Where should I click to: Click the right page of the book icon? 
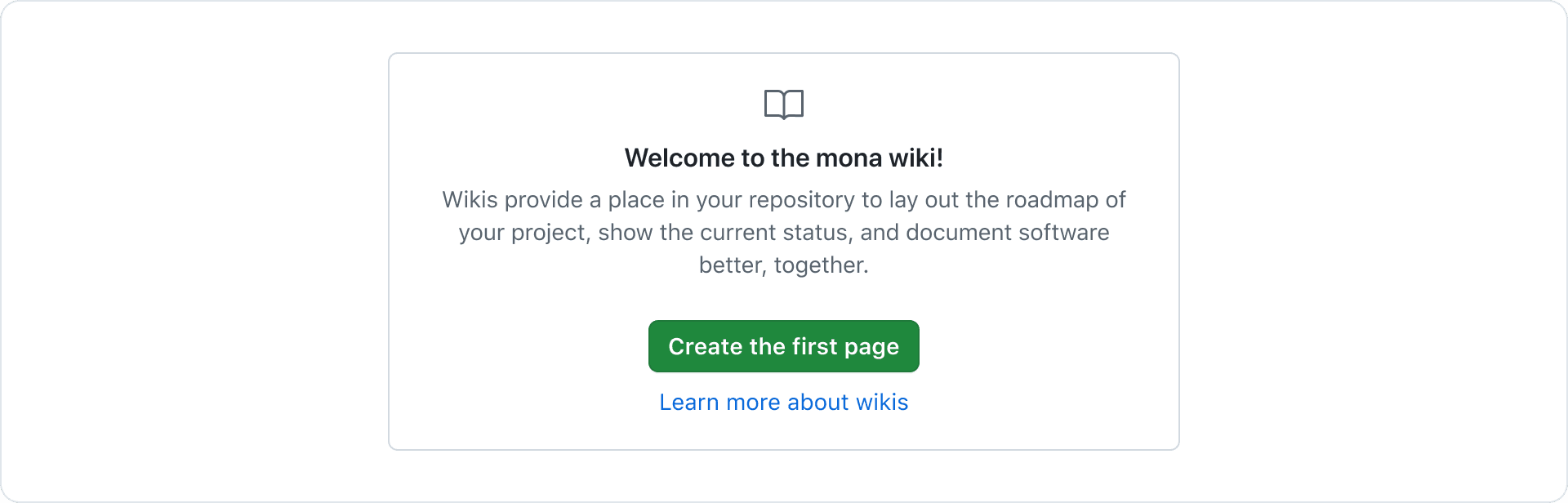click(x=795, y=104)
